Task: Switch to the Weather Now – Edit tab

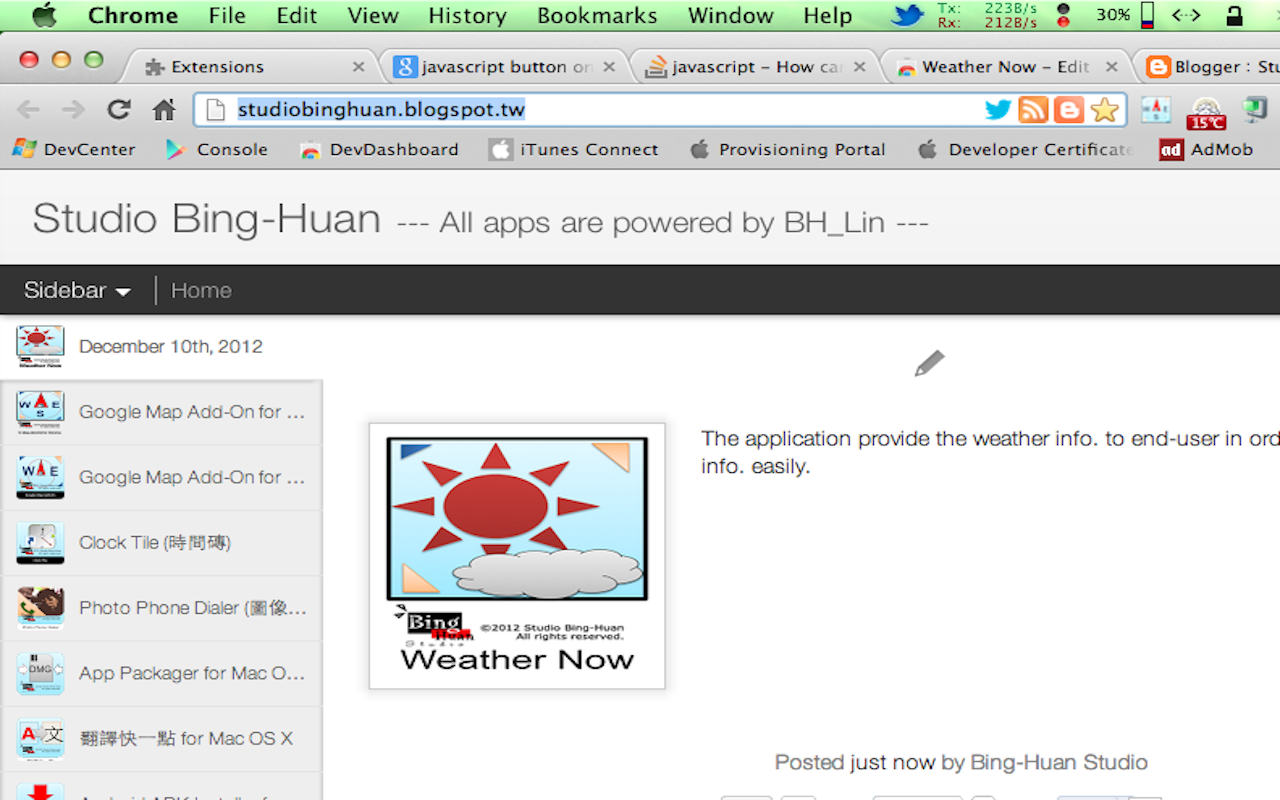Action: tap(1005, 66)
